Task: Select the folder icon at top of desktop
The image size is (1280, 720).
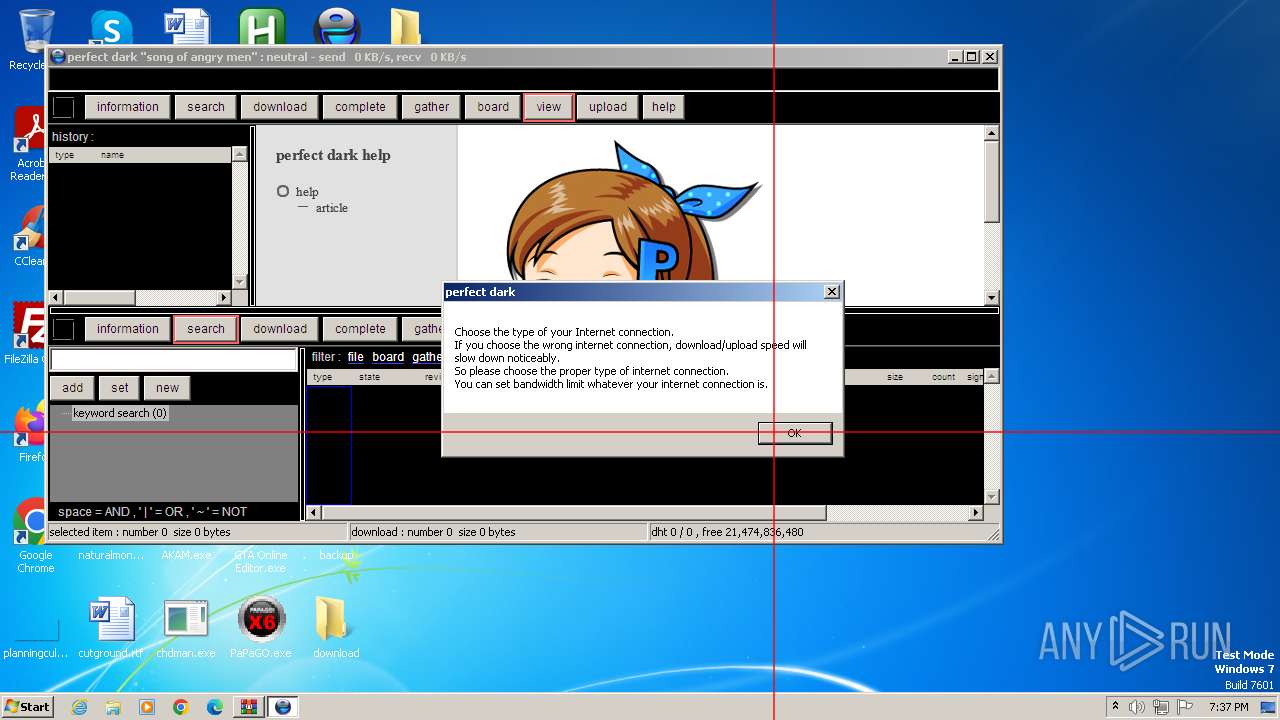Action: point(405,28)
